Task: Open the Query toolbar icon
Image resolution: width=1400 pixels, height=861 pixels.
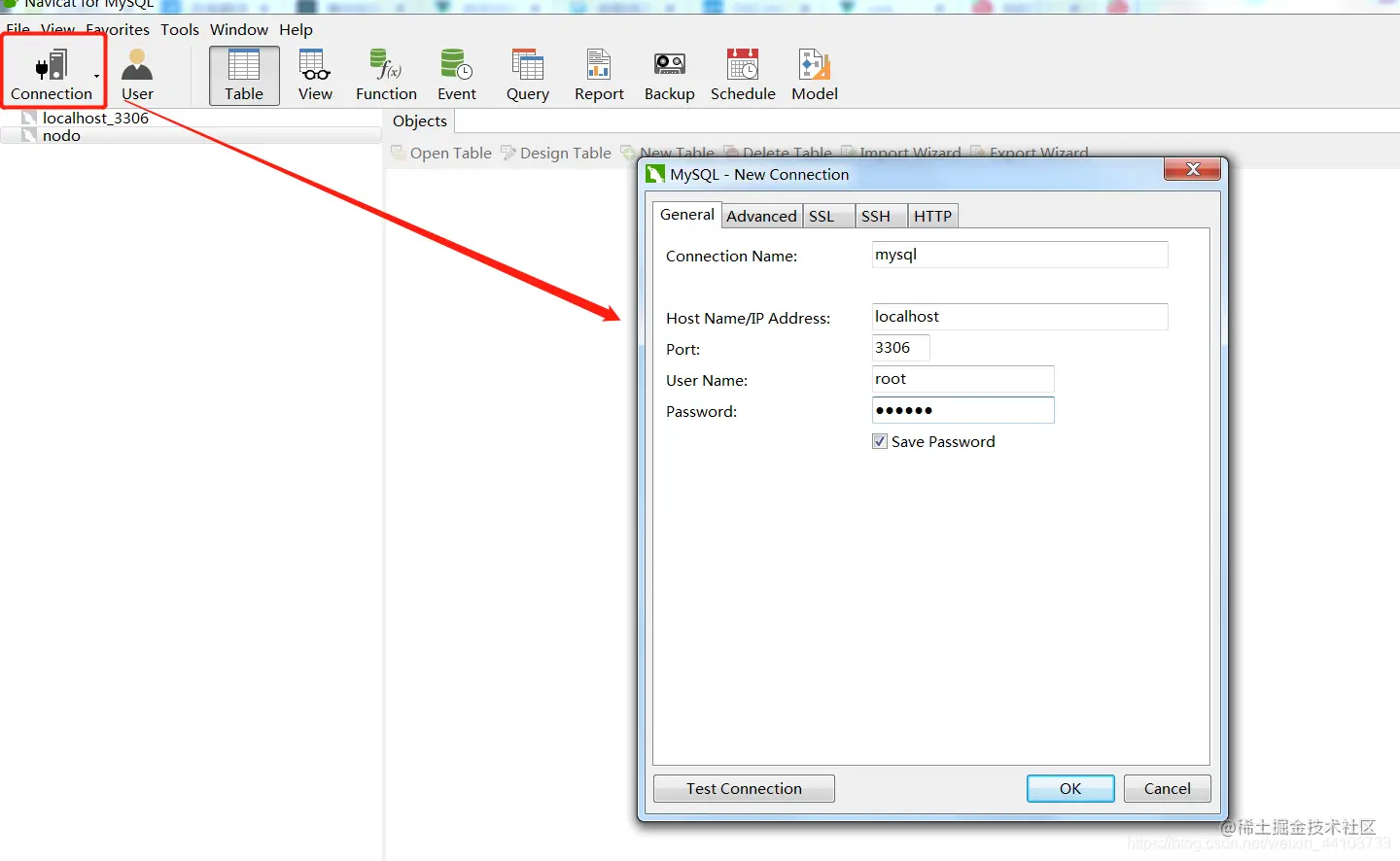Action: 528,74
